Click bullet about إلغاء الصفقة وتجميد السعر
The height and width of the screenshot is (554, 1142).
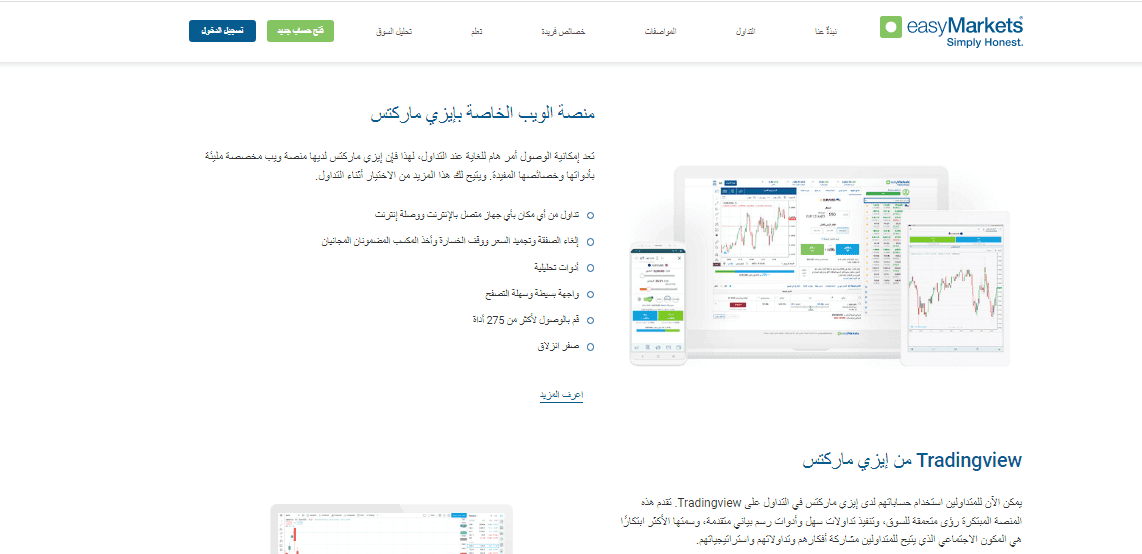pos(449,241)
